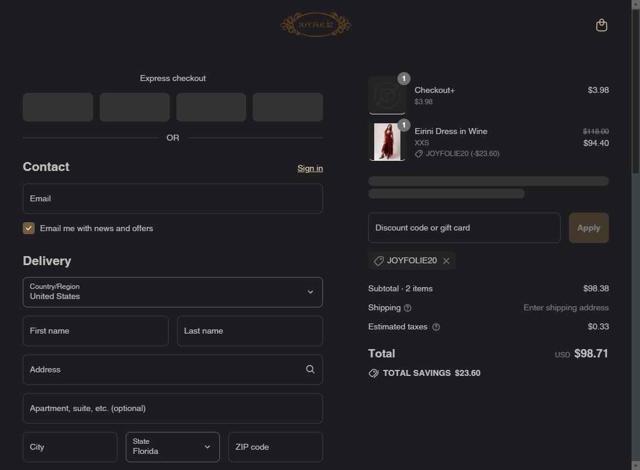Click the Checkout+ item title
640x470 pixels.
[434, 90]
